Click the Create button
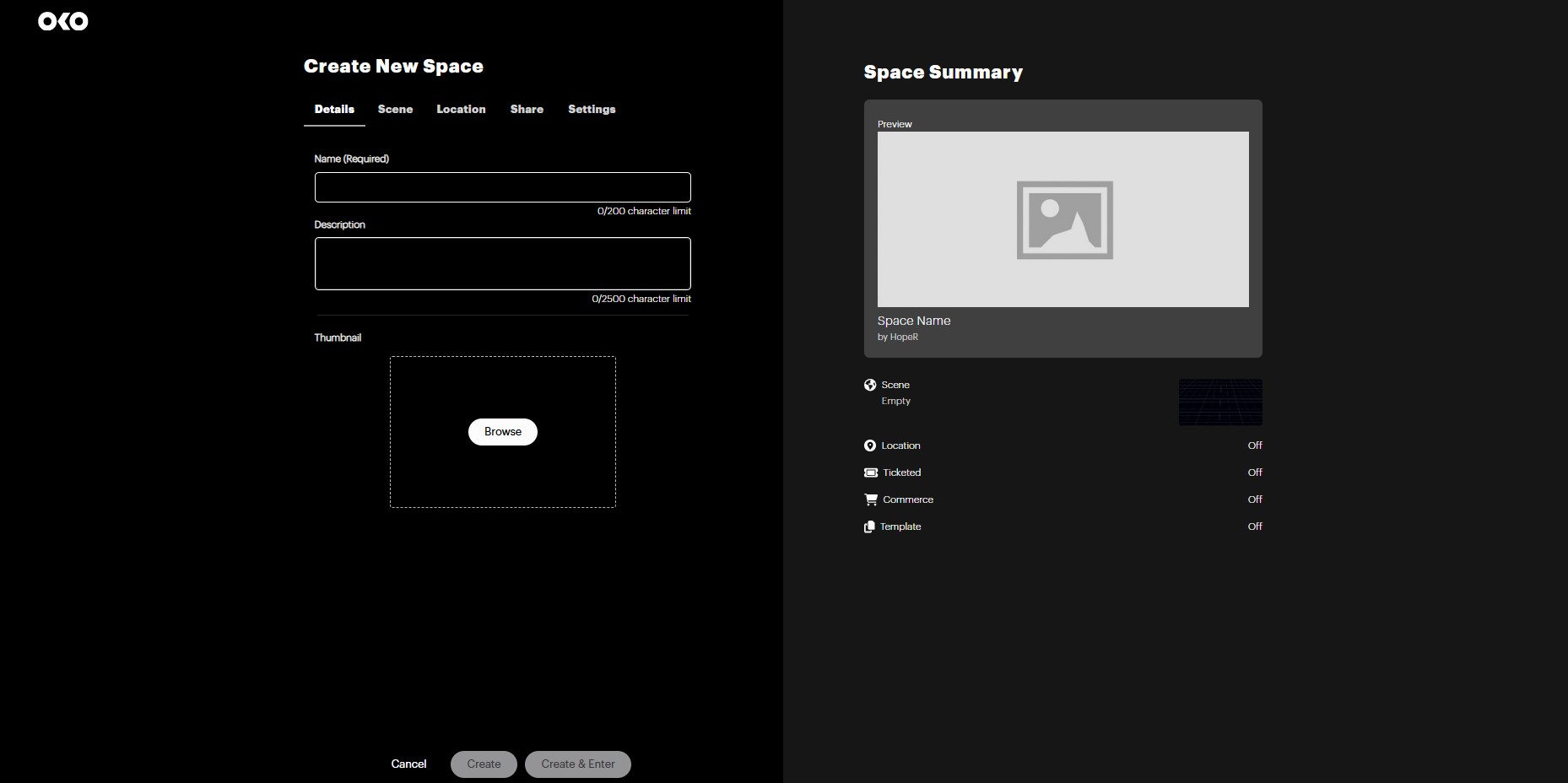 coord(484,764)
